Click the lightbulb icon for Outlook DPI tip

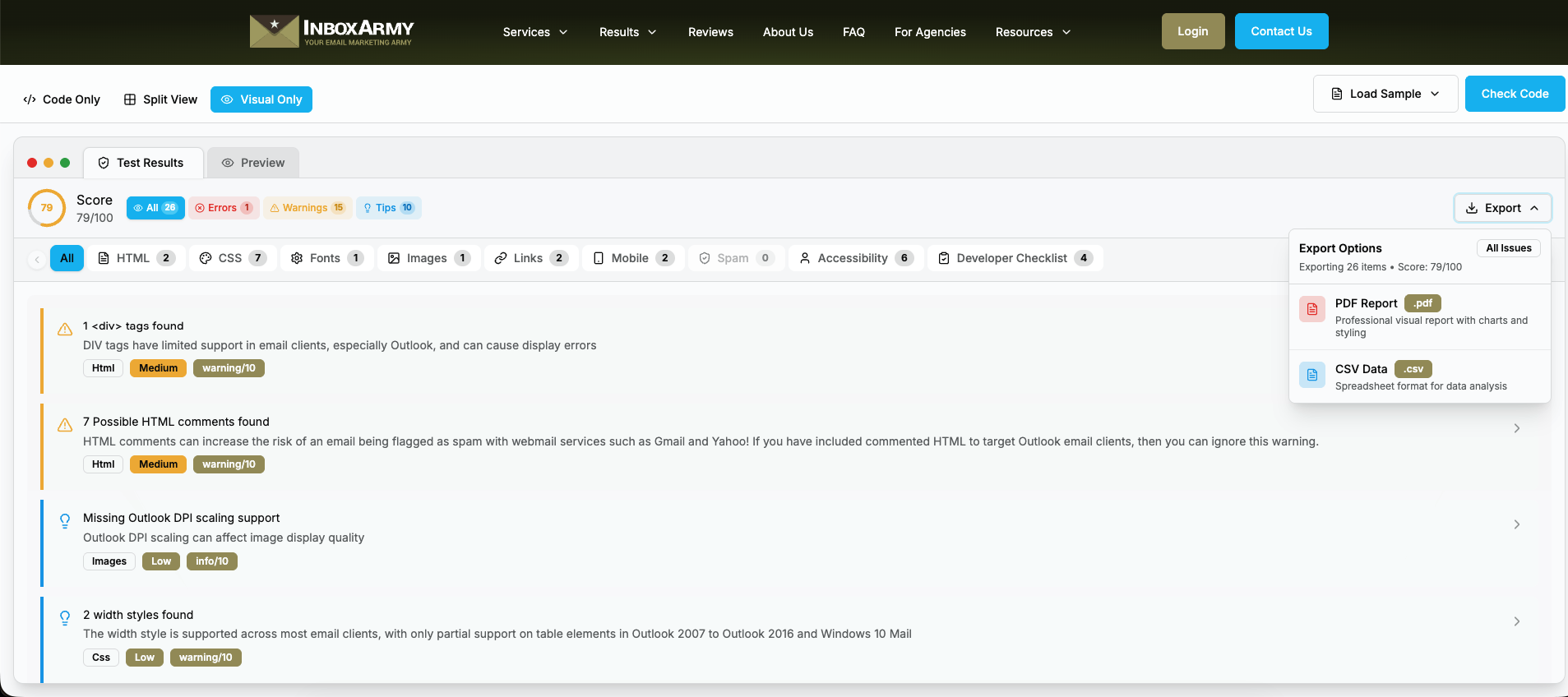point(65,520)
